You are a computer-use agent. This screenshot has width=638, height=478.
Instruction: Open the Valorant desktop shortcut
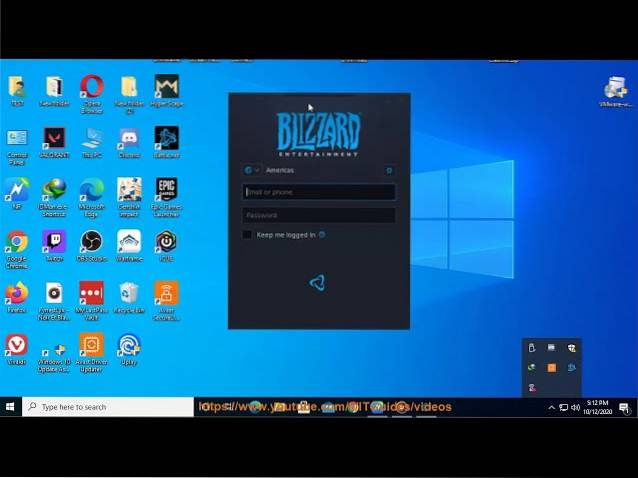coord(54,139)
